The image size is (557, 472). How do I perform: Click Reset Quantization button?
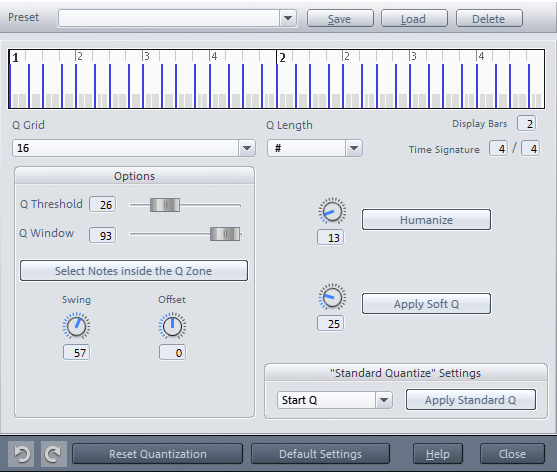point(157,454)
